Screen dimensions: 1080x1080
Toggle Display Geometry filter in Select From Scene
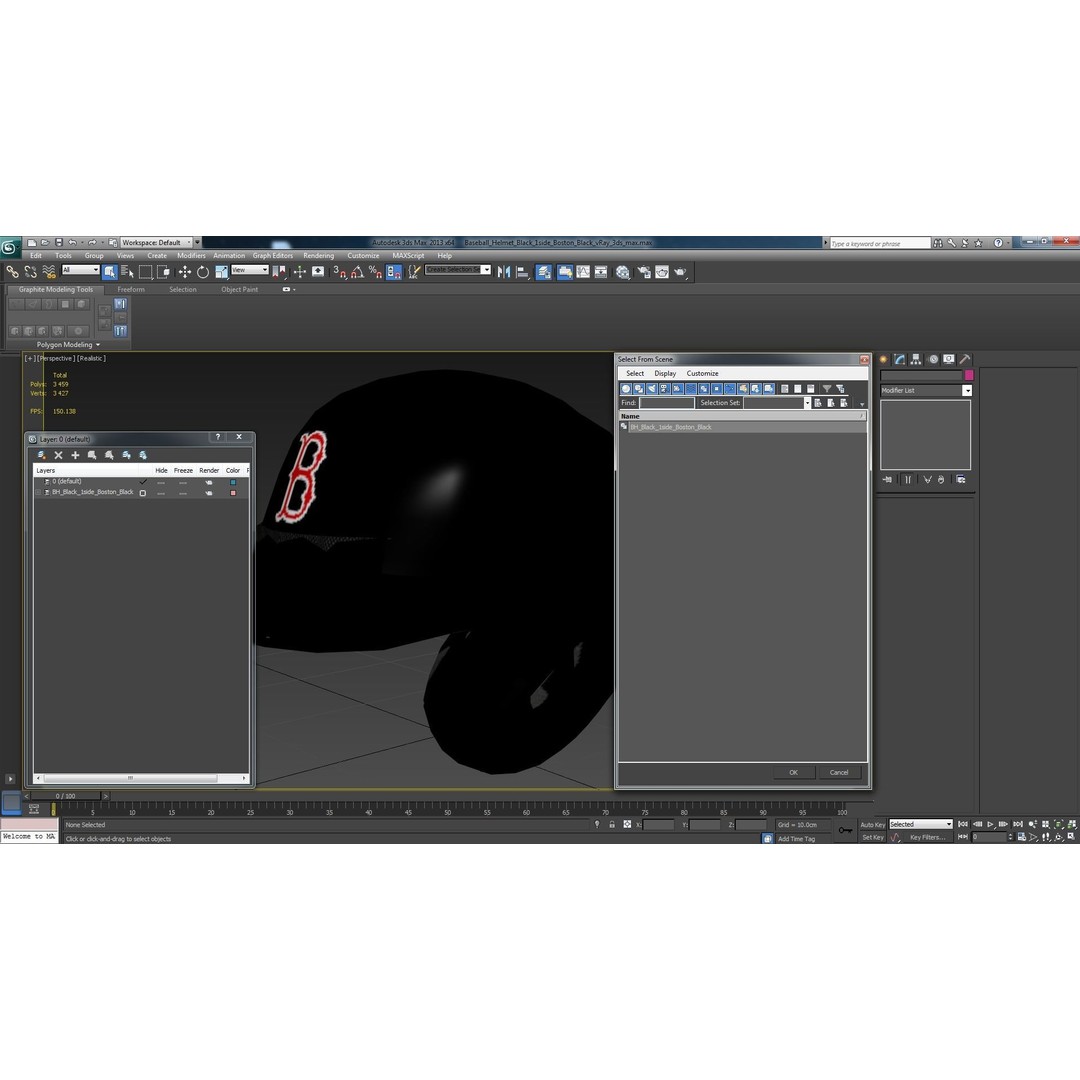tap(626, 388)
